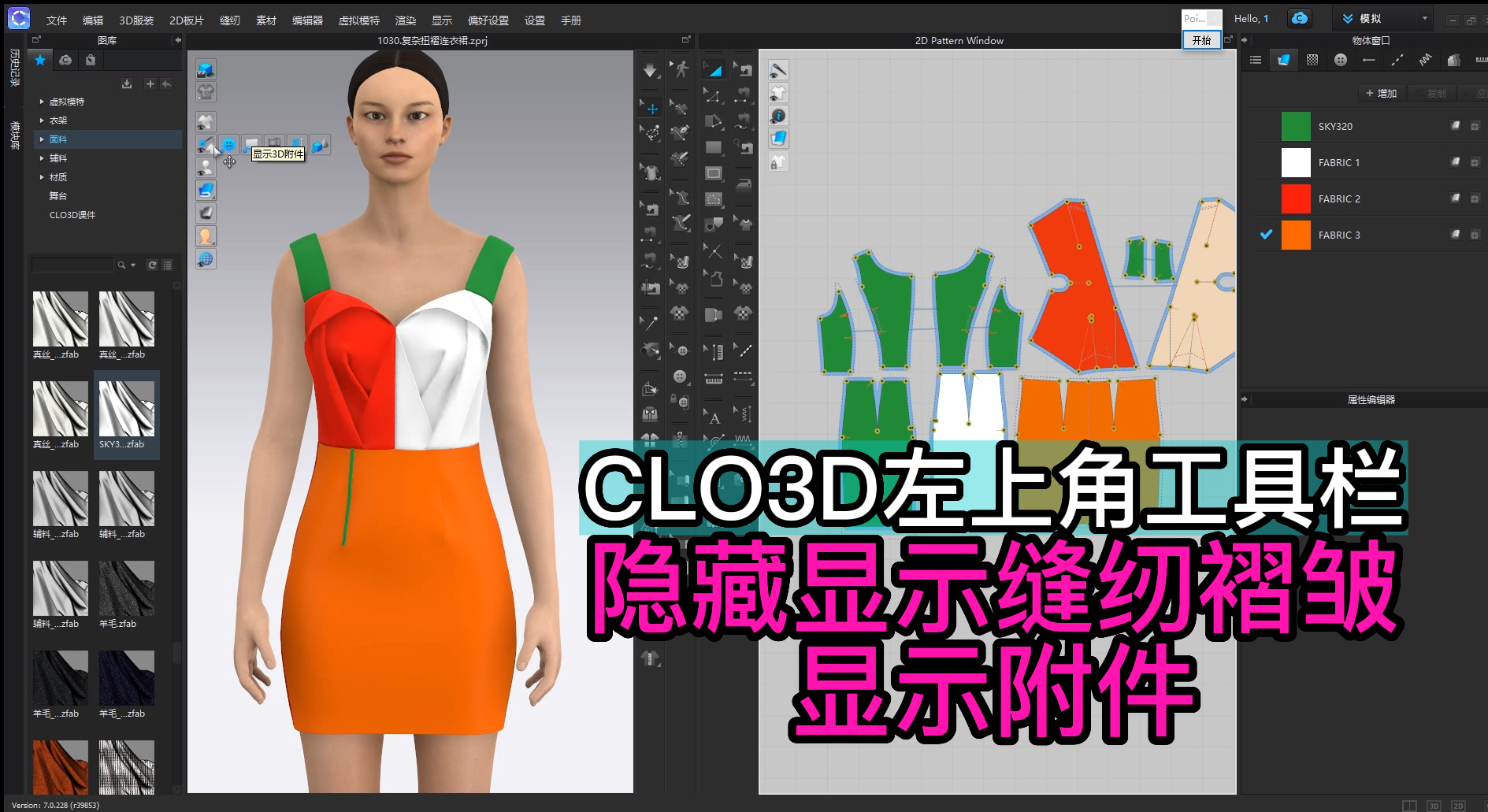Expand the 材质 tree node
Image resolution: width=1488 pixels, height=812 pixels.
tap(42, 177)
